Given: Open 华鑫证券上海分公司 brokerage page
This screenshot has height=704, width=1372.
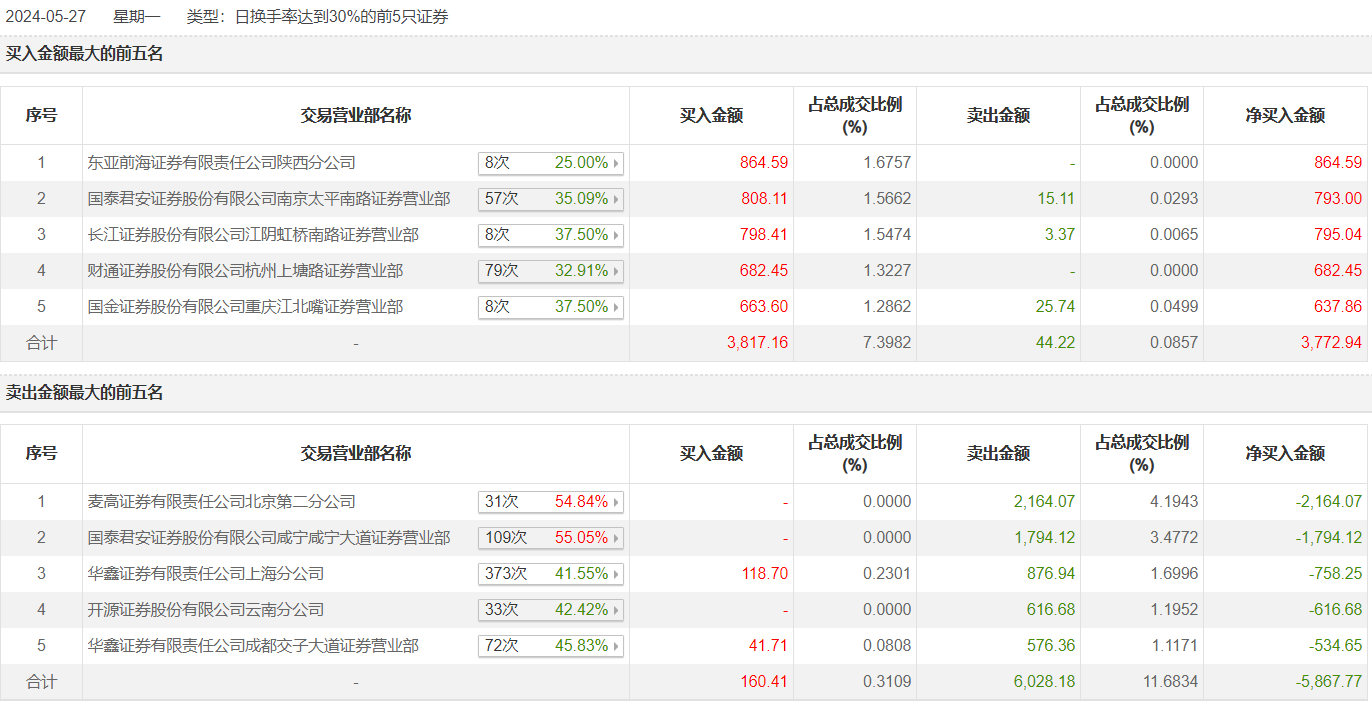Looking at the screenshot, I should (206, 574).
